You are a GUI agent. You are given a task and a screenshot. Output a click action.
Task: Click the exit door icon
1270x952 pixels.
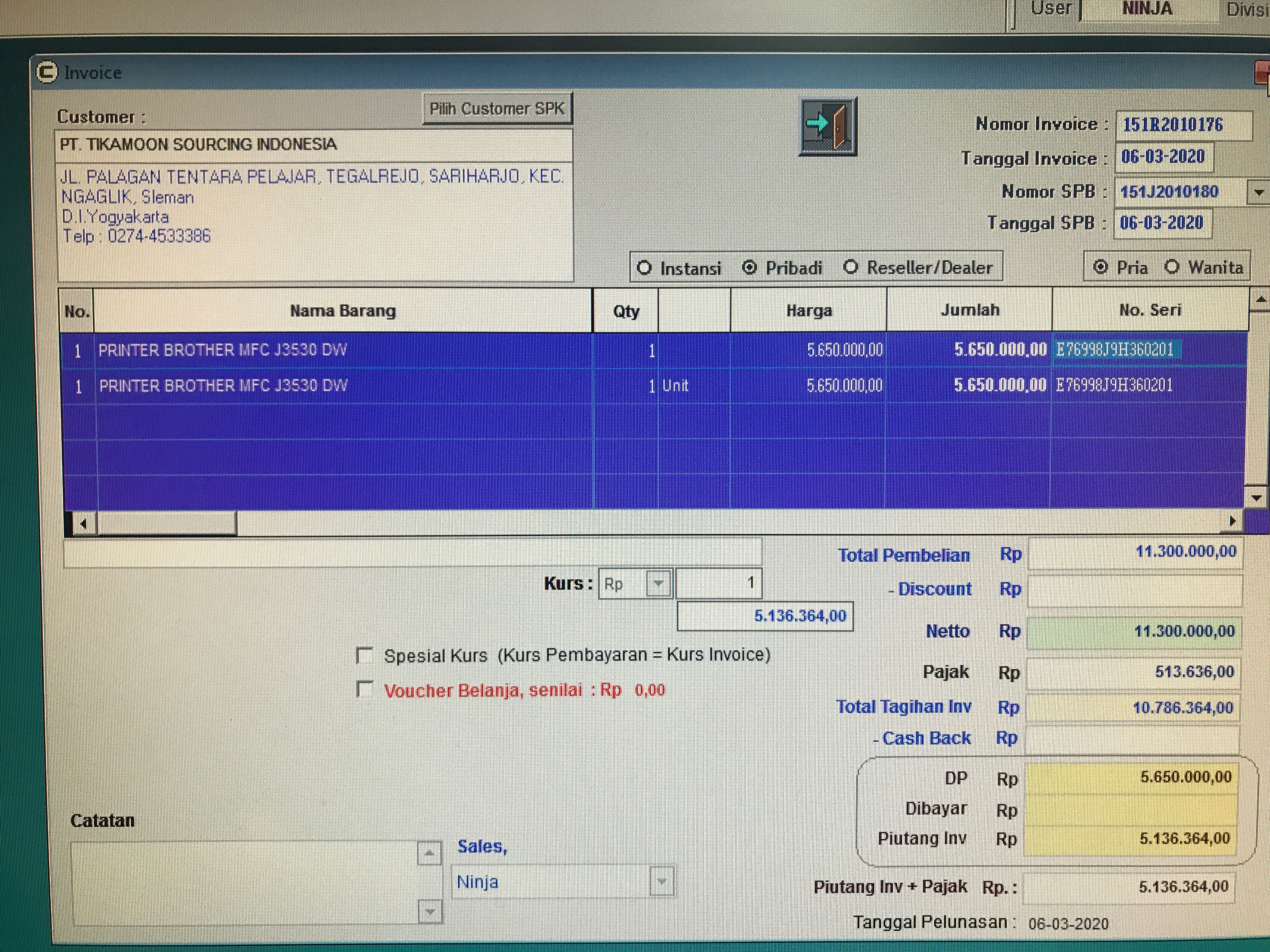pos(827,127)
